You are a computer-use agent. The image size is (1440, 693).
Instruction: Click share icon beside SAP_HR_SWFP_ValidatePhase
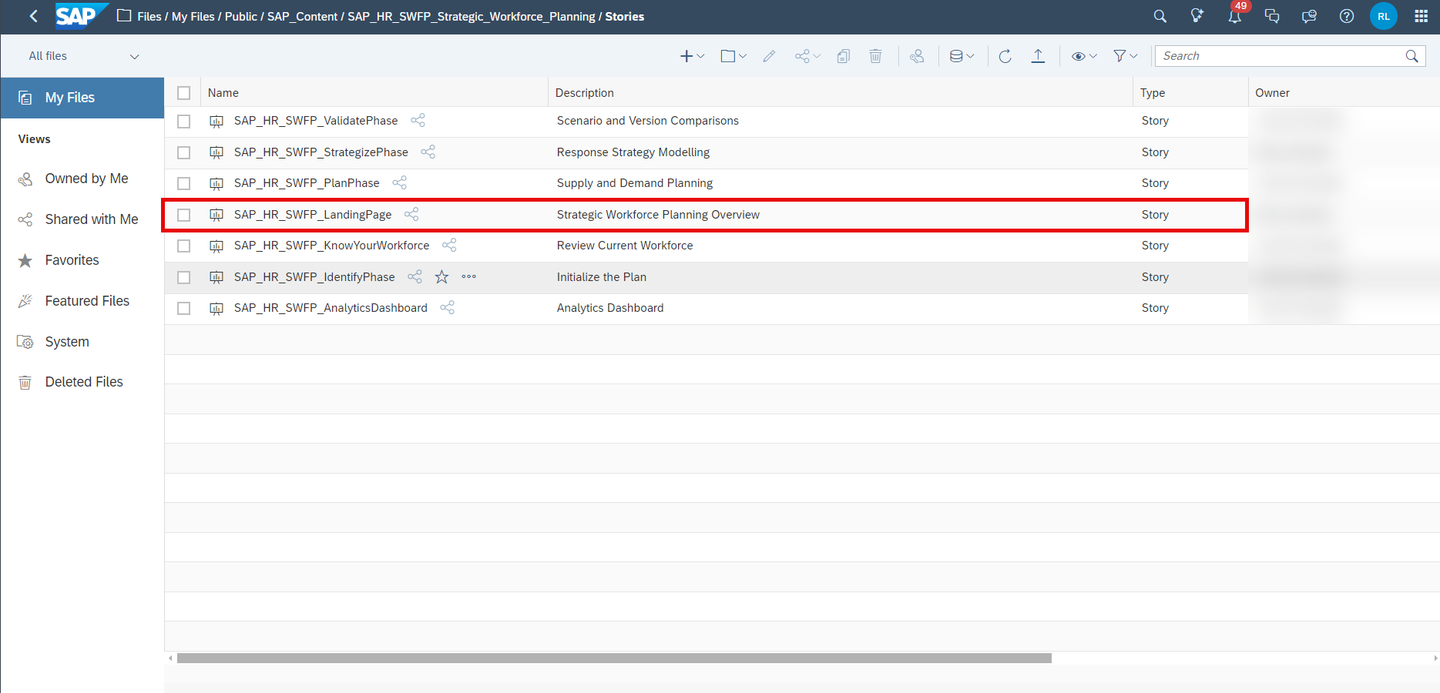418,121
